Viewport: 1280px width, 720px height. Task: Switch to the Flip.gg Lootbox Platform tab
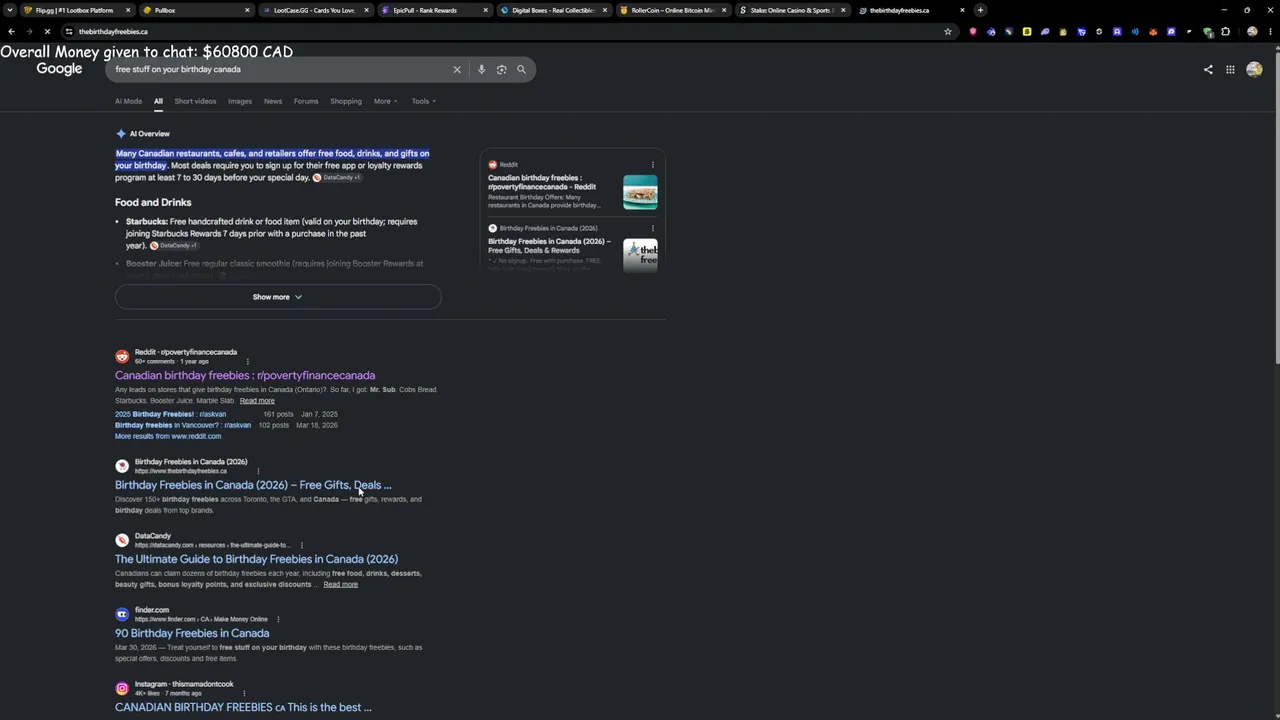point(77,10)
